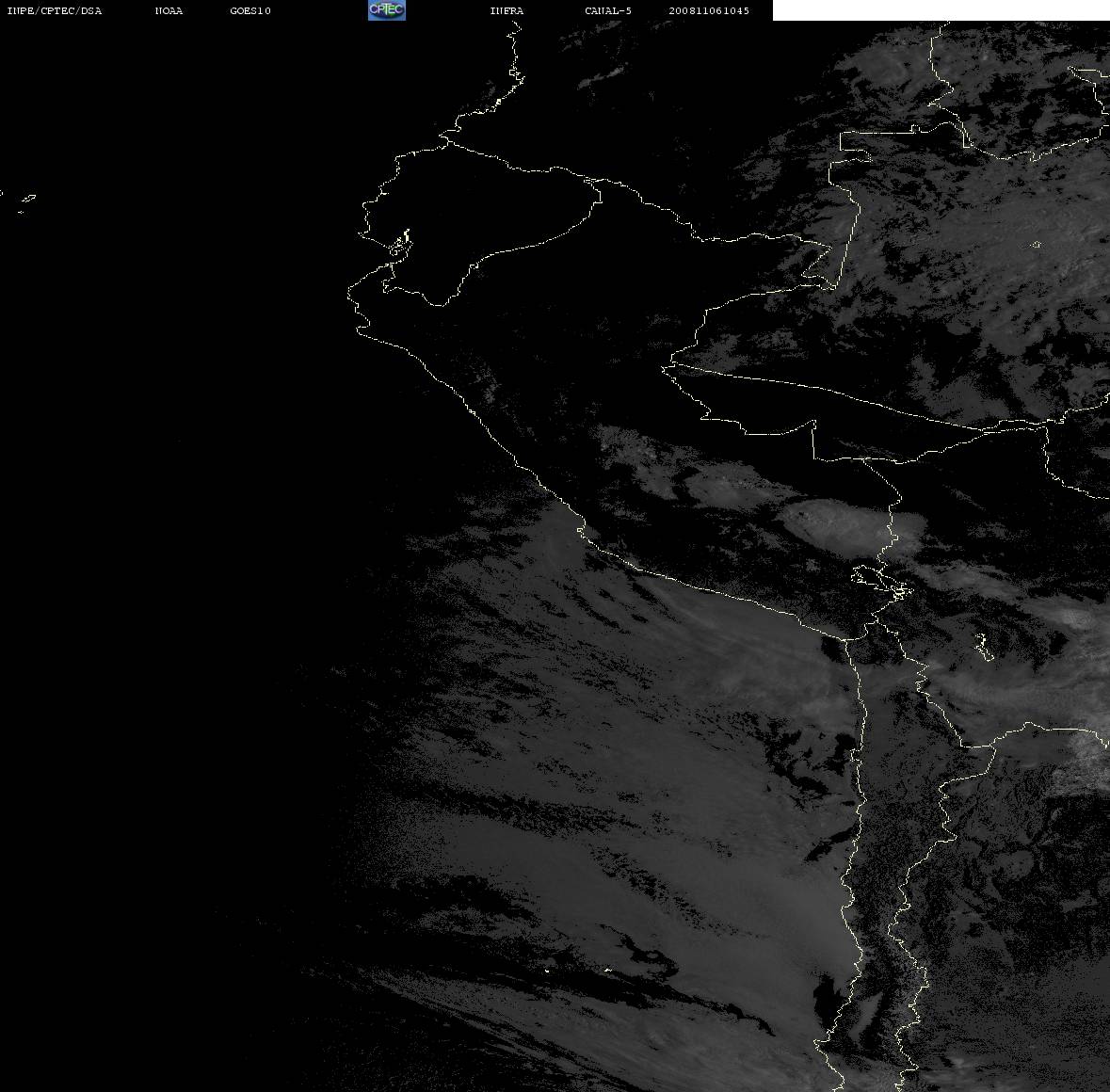
Task: Click the CANAL-5 channel label
Action: click(608, 10)
